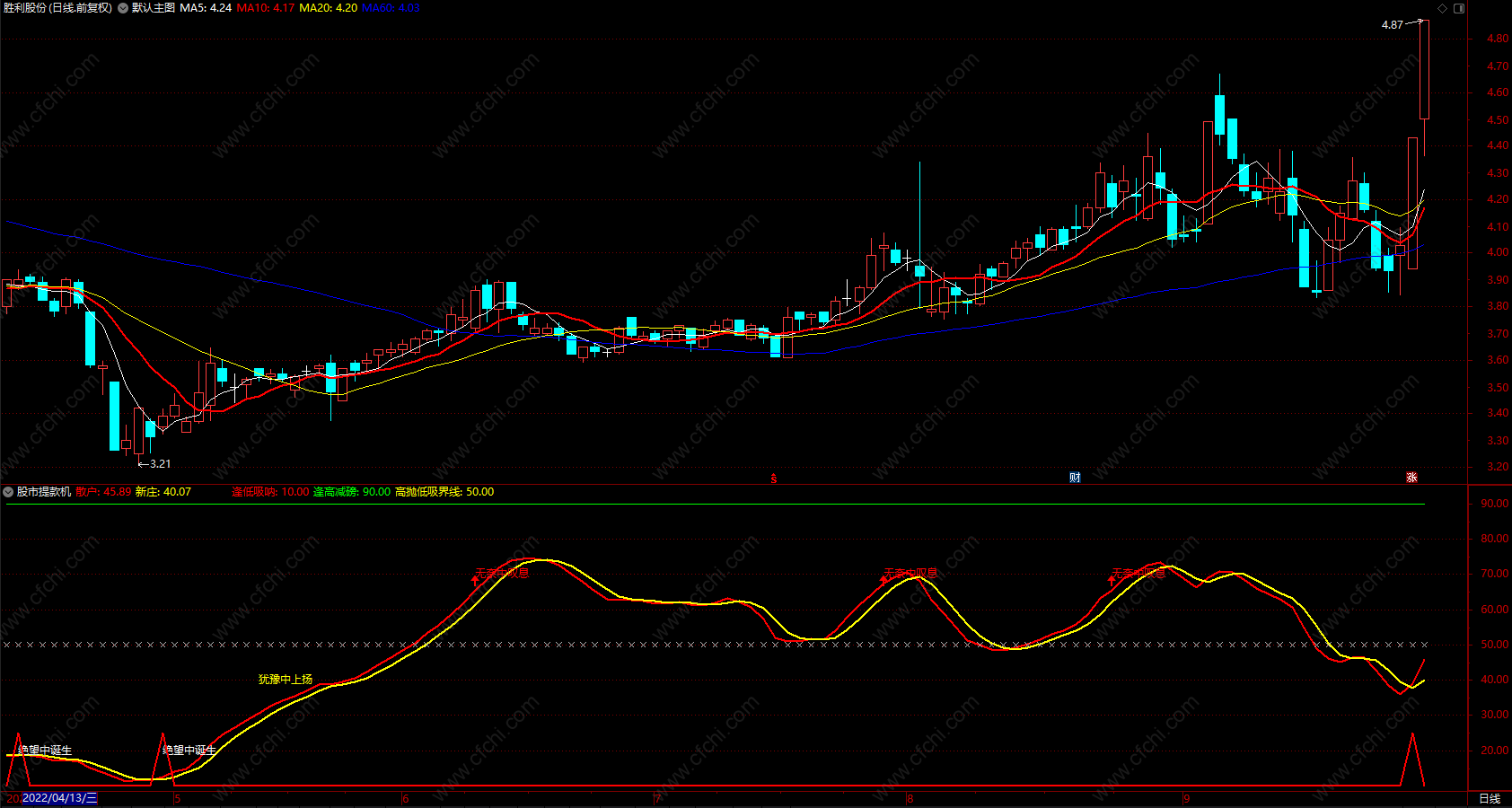Click the 50.00 indicator axis label

click(1495, 645)
